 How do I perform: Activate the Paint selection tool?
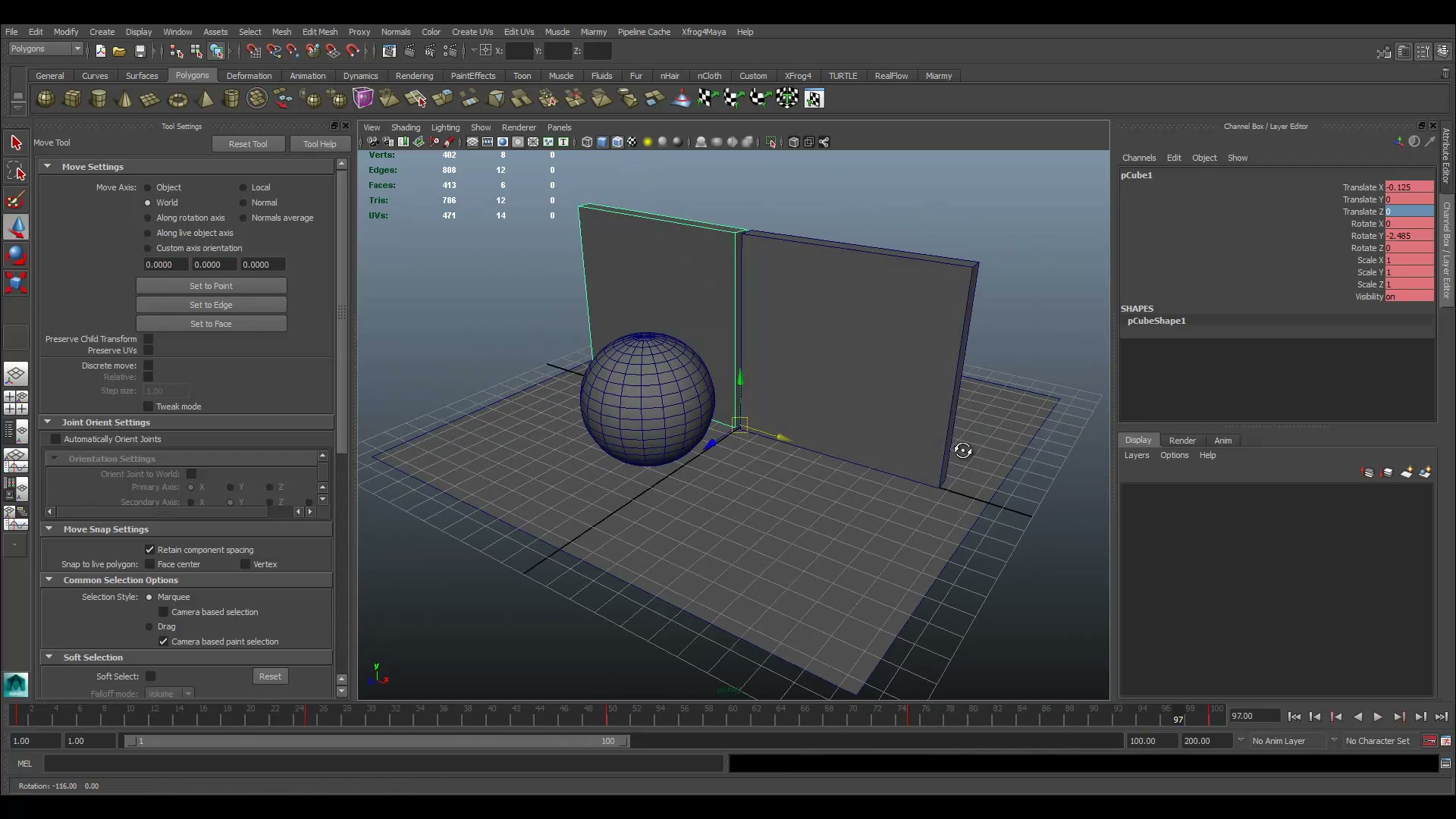[x=16, y=199]
